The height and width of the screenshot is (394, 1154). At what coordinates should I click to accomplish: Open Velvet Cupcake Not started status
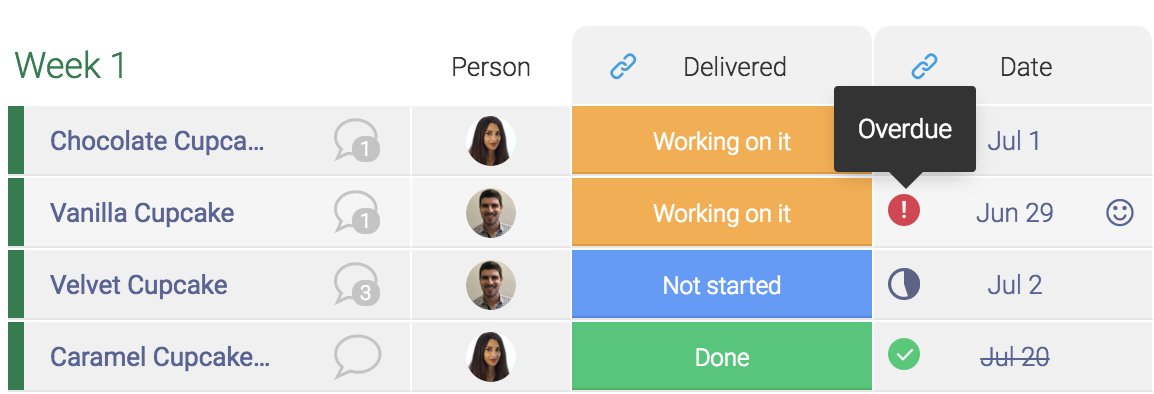coord(721,284)
